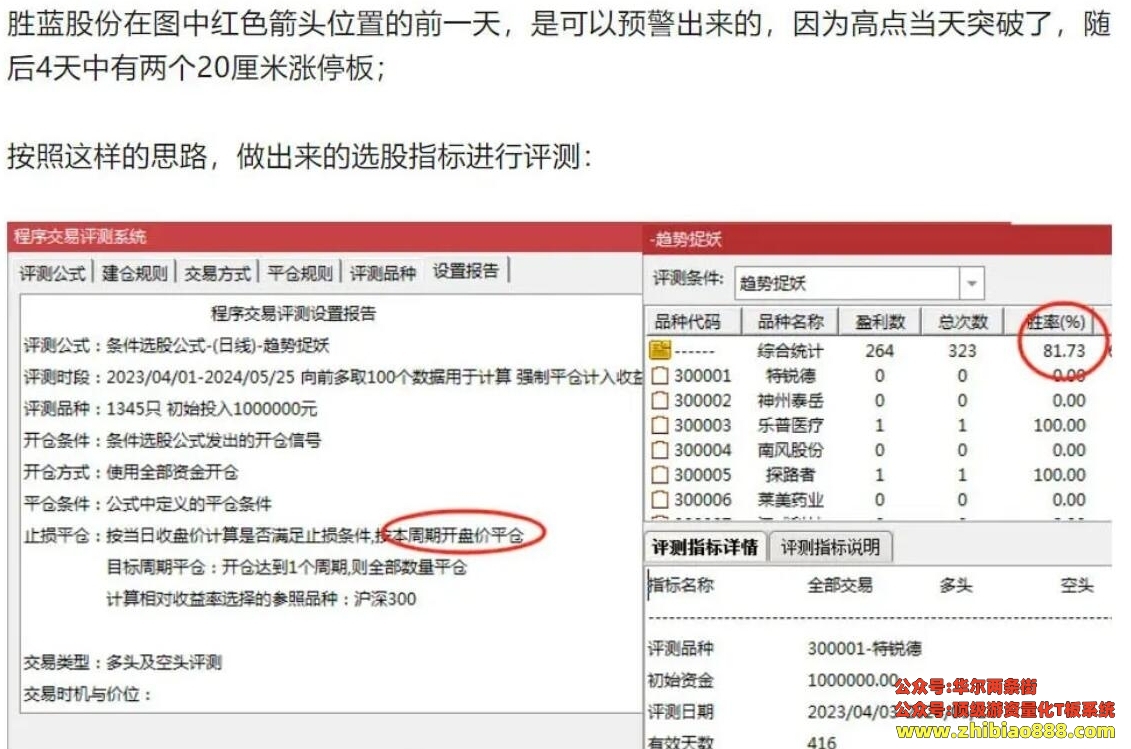
Task: Switch to the 评测品种 tab
Action: [383, 273]
